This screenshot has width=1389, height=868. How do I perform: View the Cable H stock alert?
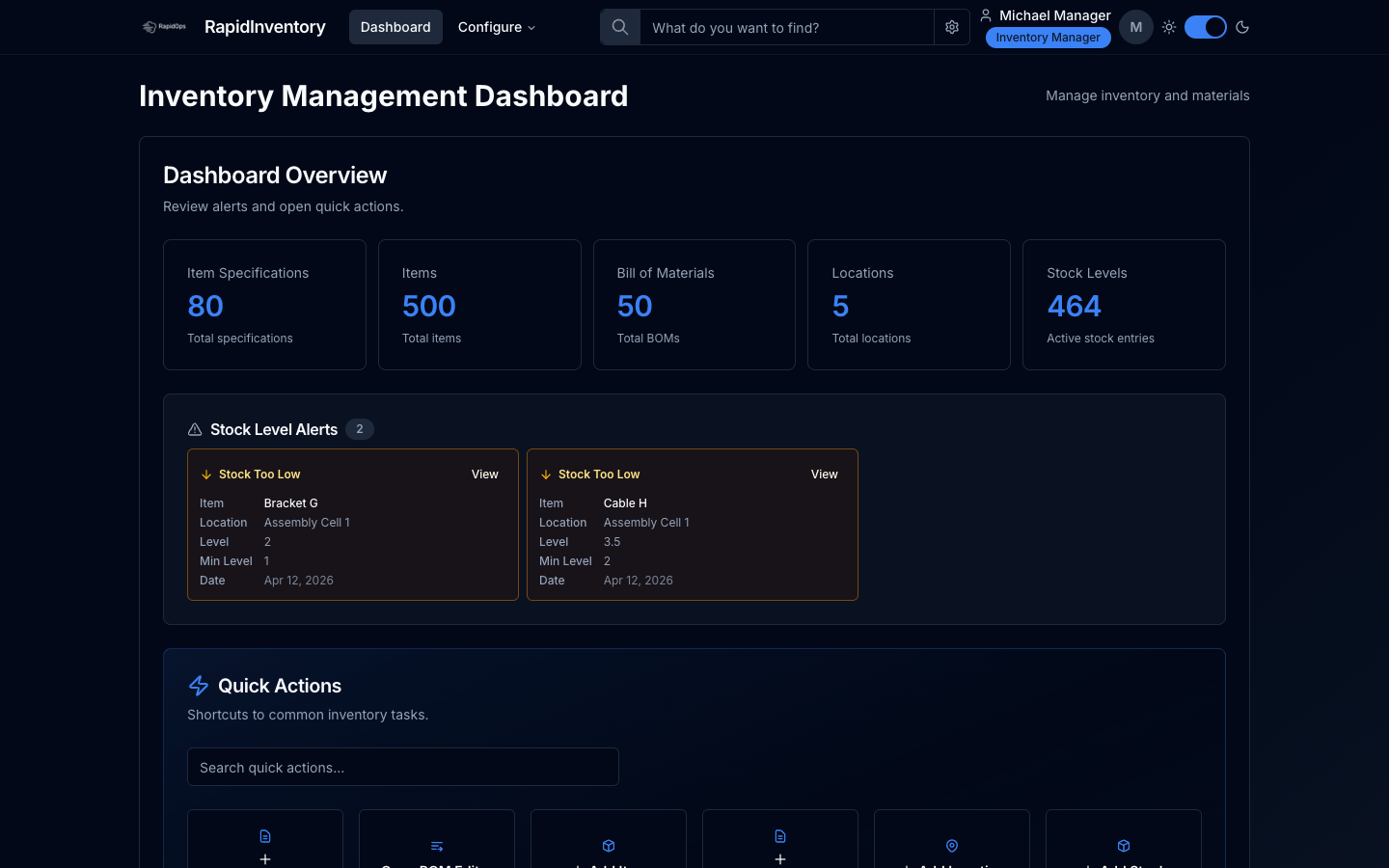pyautogui.click(x=825, y=475)
